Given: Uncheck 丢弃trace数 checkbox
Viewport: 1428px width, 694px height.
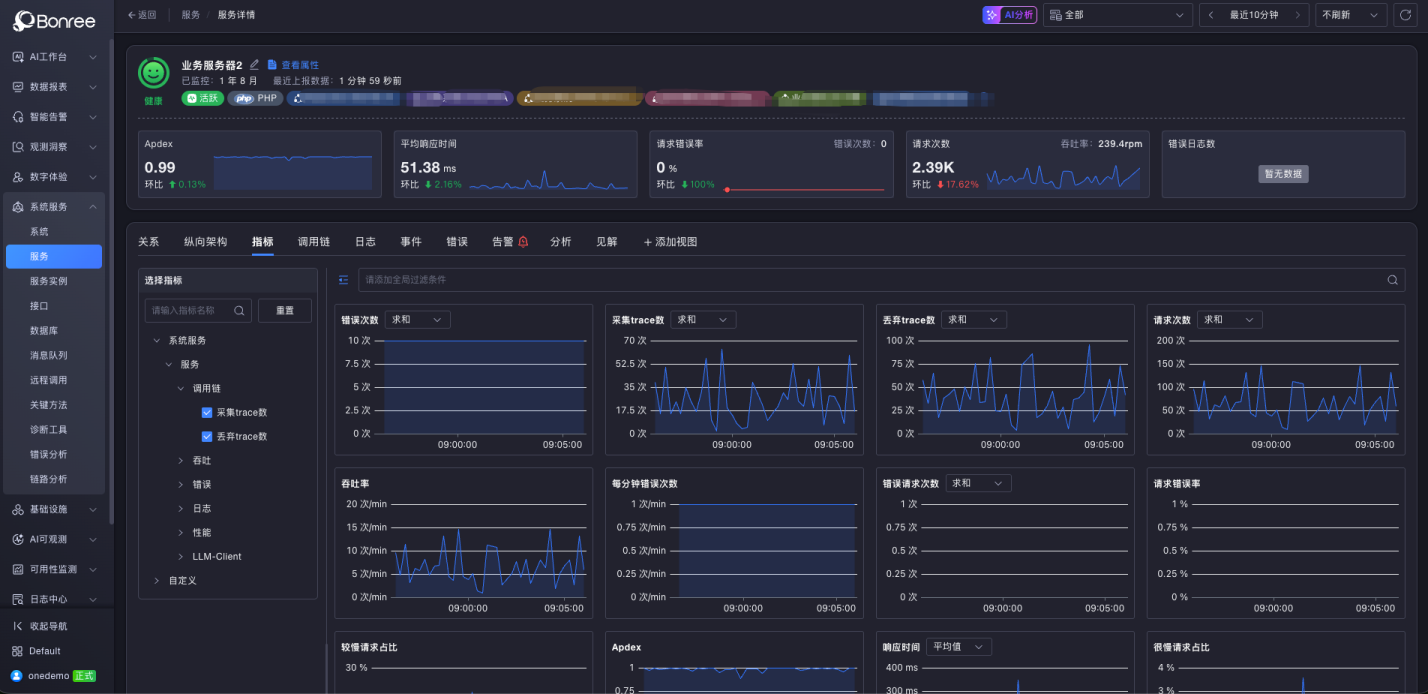Looking at the screenshot, I should tap(207, 436).
